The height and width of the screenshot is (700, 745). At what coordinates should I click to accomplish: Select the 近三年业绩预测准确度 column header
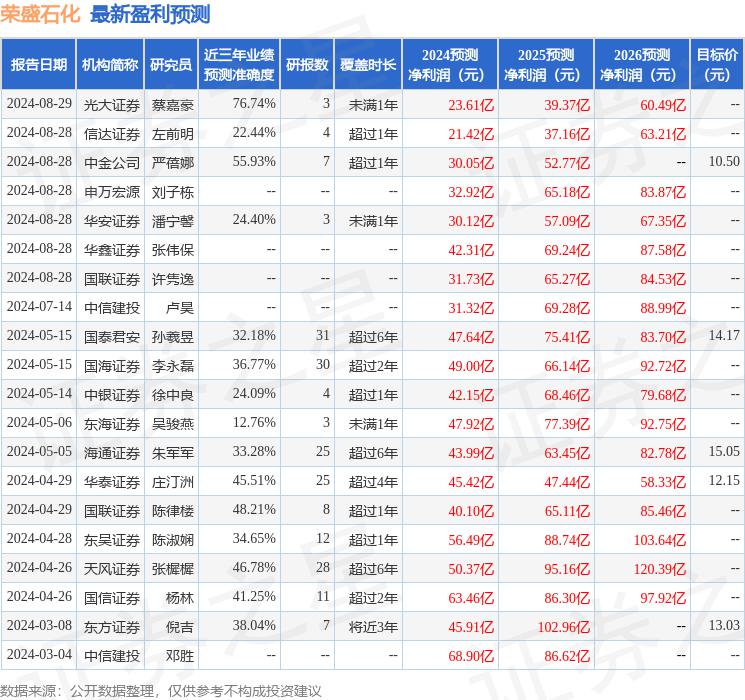tap(239, 65)
